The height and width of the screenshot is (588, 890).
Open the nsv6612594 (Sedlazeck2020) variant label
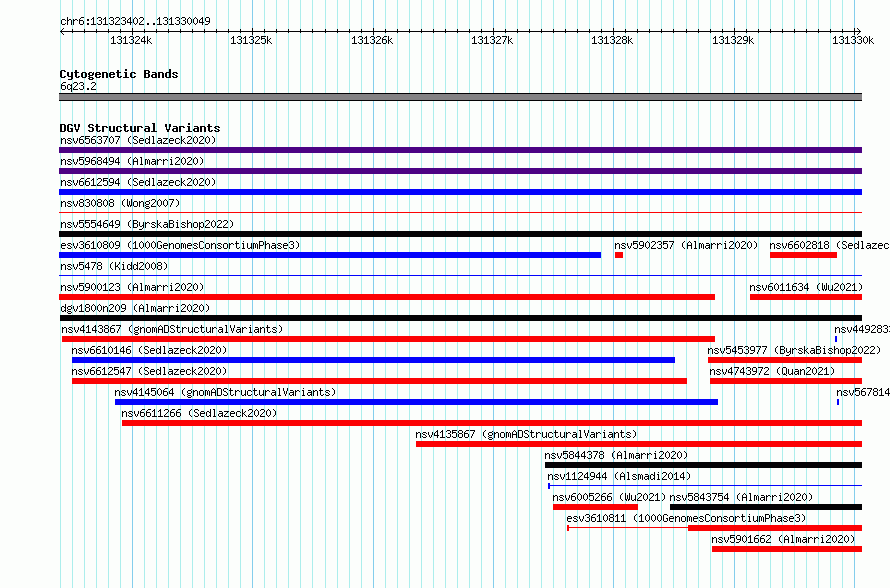click(x=138, y=182)
